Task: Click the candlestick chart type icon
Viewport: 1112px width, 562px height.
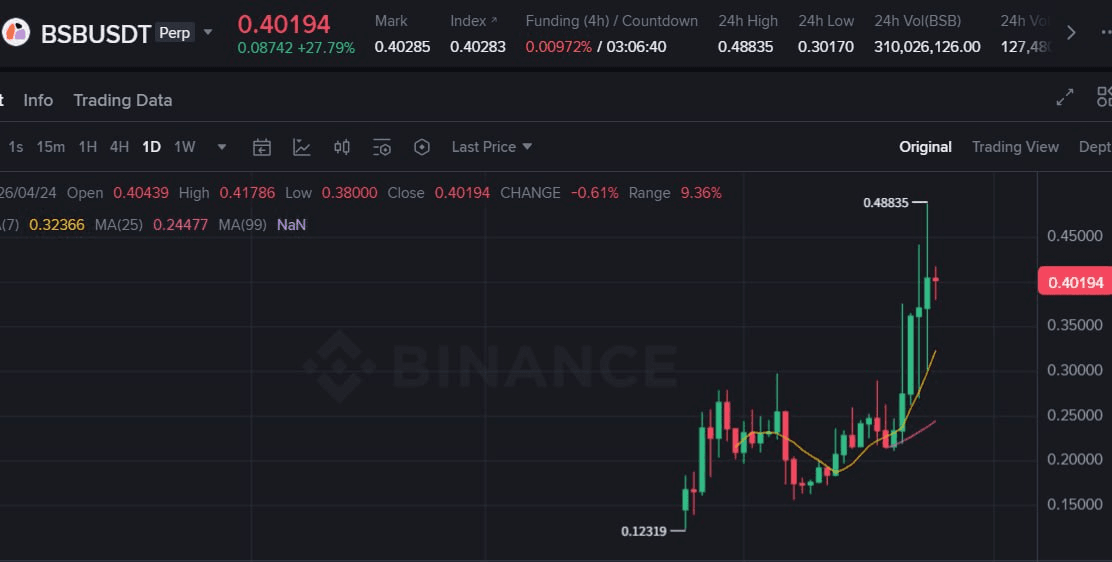Action: point(342,147)
